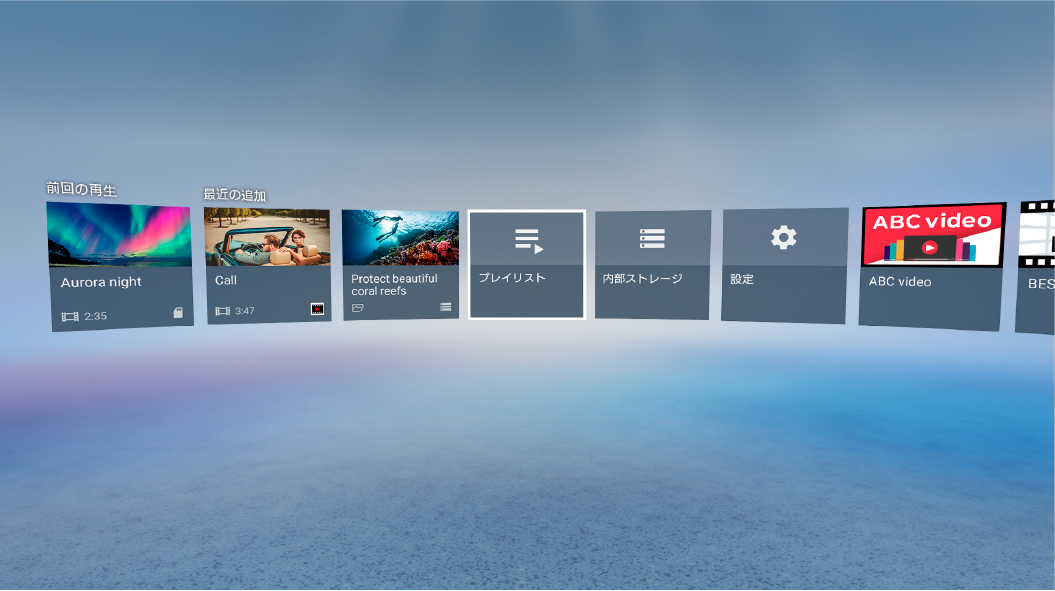The image size is (1055, 591).
Task: Open the Call video thumbnail
Action: click(267, 238)
